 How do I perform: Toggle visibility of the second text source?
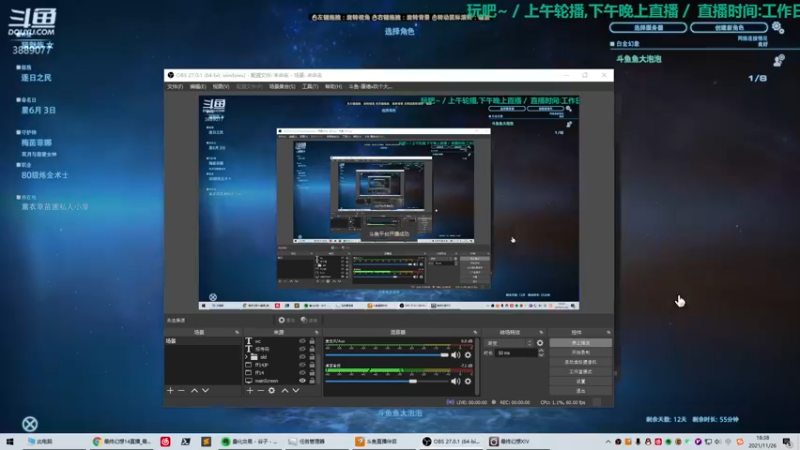(x=302, y=349)
